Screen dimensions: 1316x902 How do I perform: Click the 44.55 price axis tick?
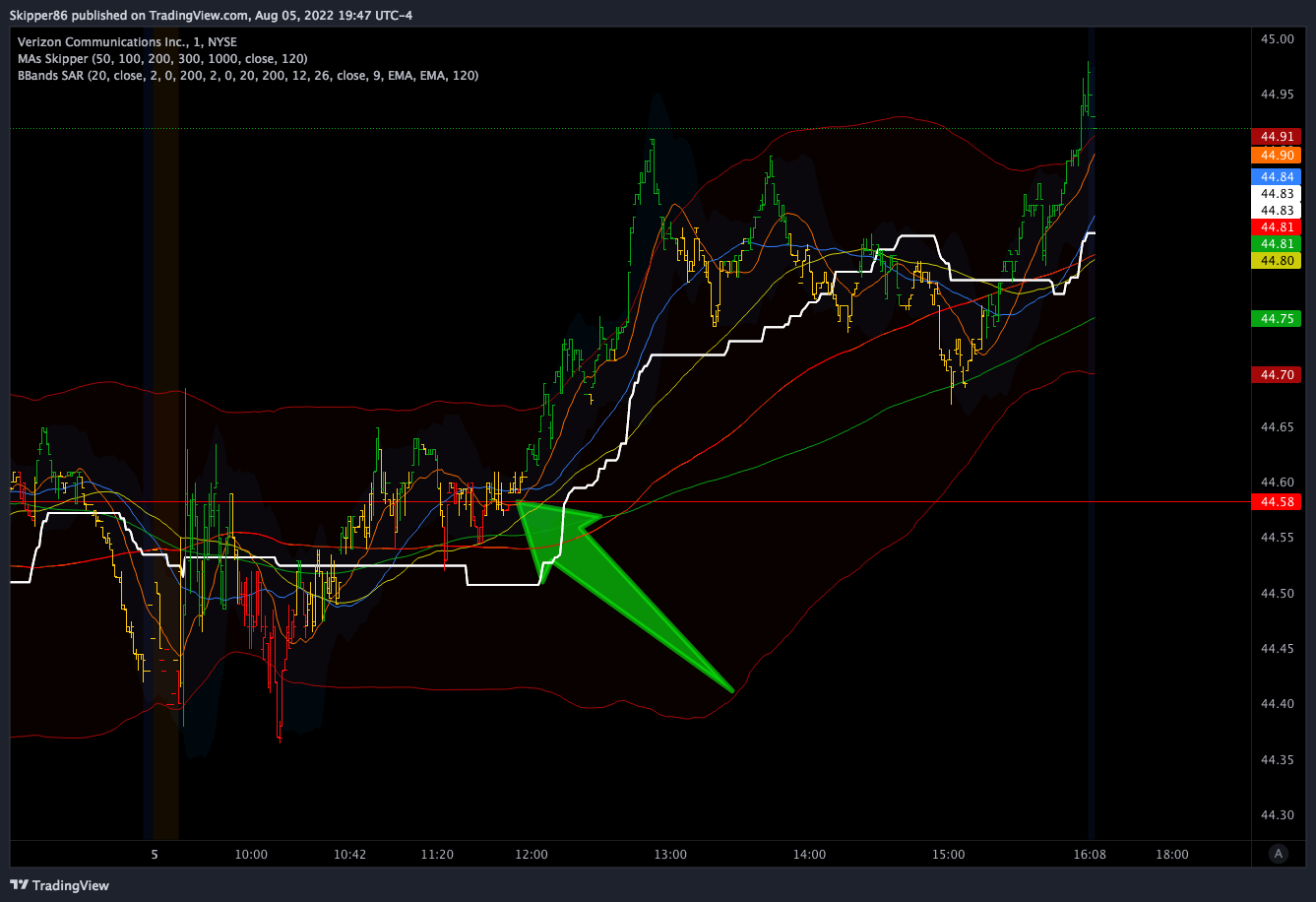point(1279,538)
